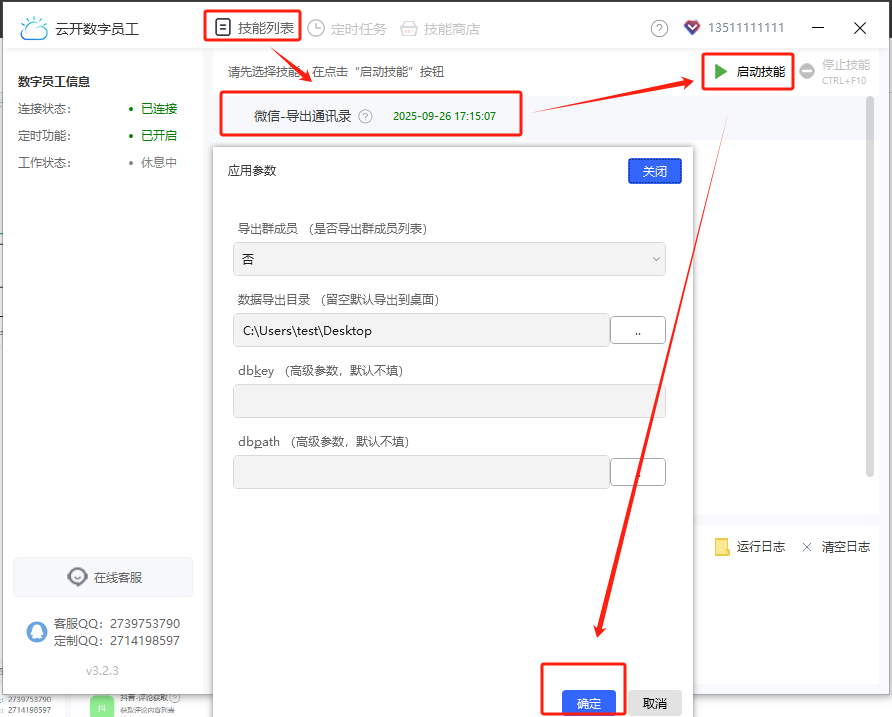Click the VIP diamond badge icon
Screen dimensions: 892x717
coord(691,28)
